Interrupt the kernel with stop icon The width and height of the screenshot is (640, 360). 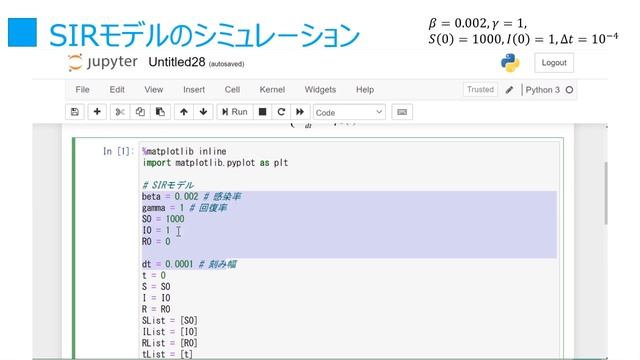click(x=262, y=112)
